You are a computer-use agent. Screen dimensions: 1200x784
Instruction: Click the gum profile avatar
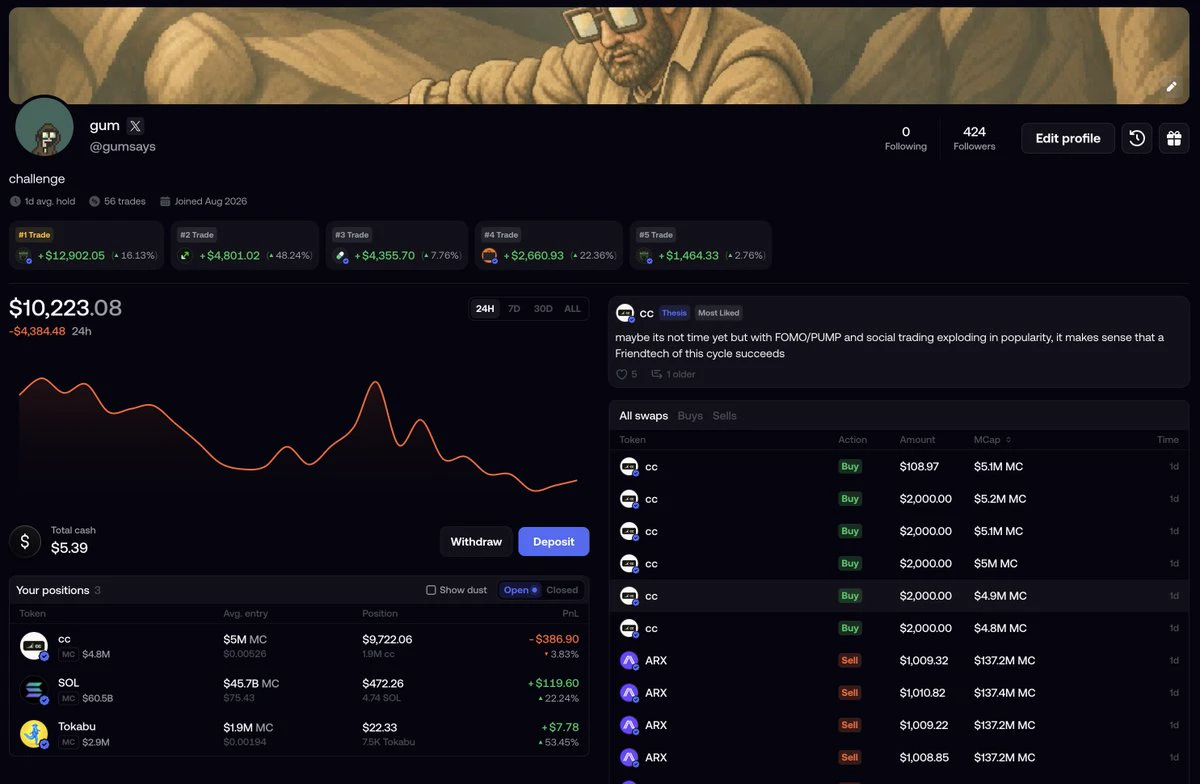pyautogui.click(x=44, y=127)
